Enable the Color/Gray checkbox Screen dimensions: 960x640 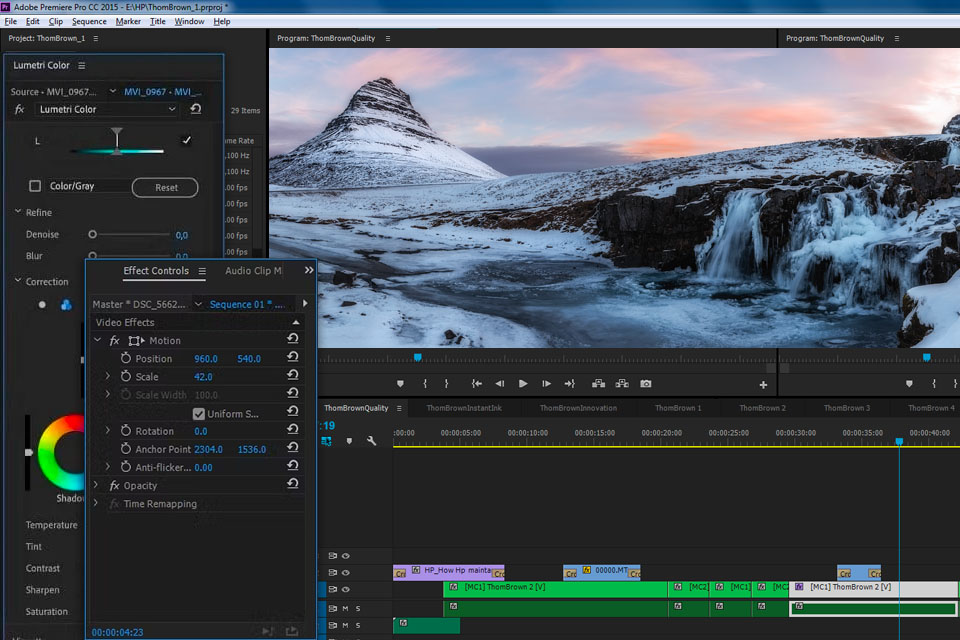(x=35, y=186)
